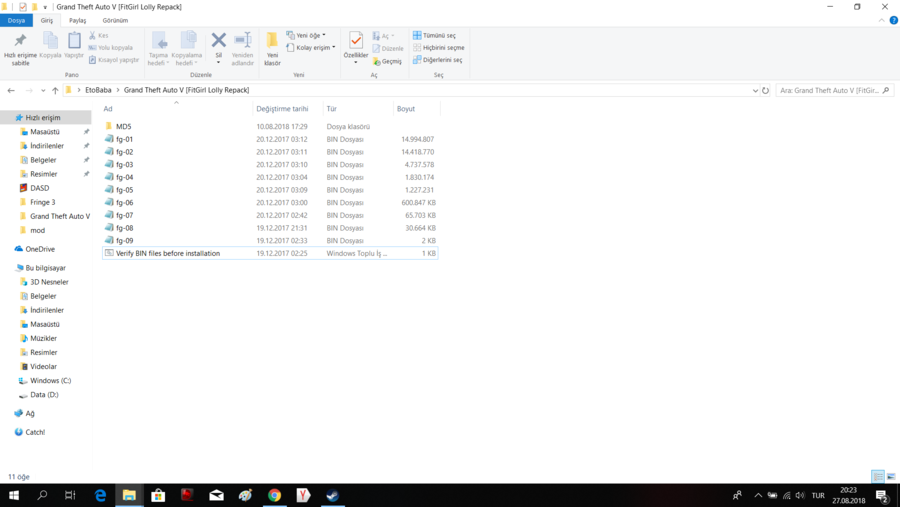The width and height of the screenshot is (900, 507).
Task: Switch to large icons view
Action: point(891,476)
